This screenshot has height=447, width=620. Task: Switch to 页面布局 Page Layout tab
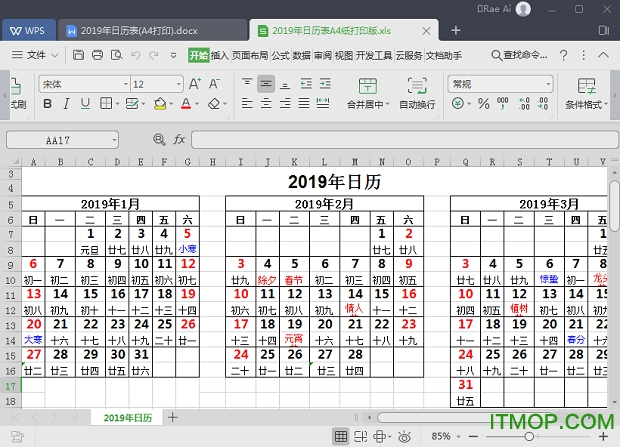[x=250, y=55]
